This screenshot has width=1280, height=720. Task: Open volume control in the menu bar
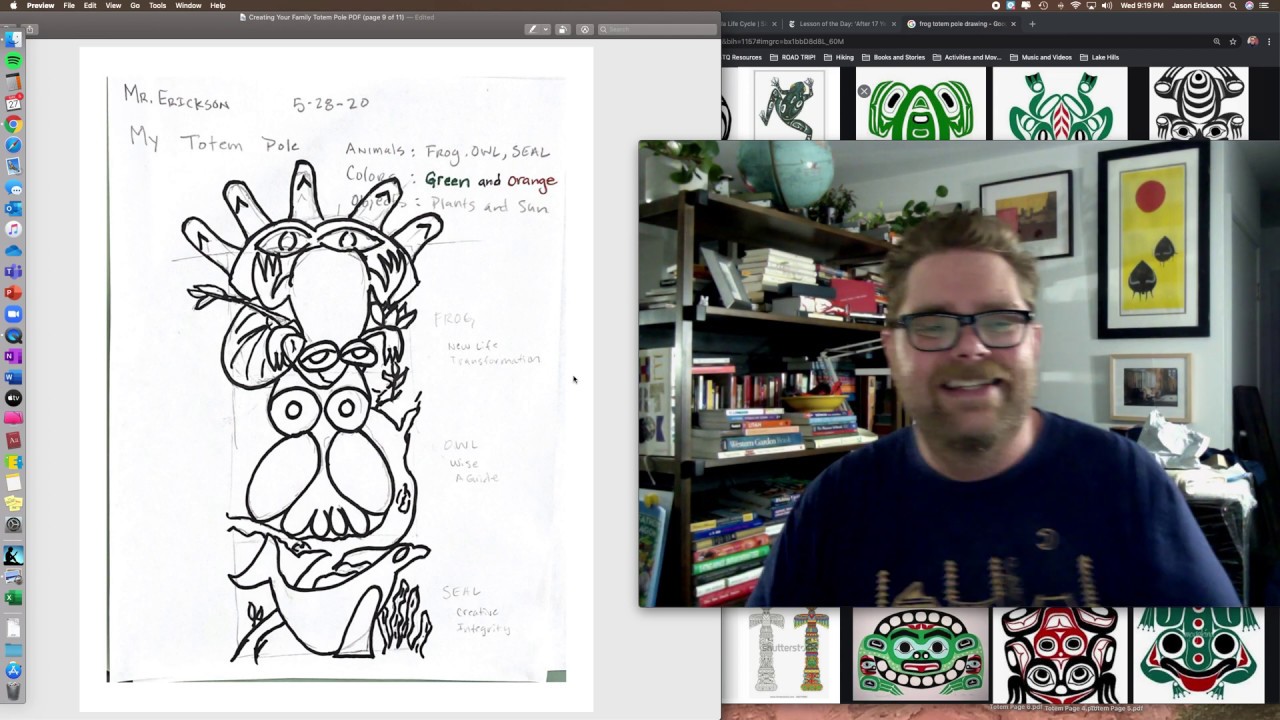(1107, 5)
